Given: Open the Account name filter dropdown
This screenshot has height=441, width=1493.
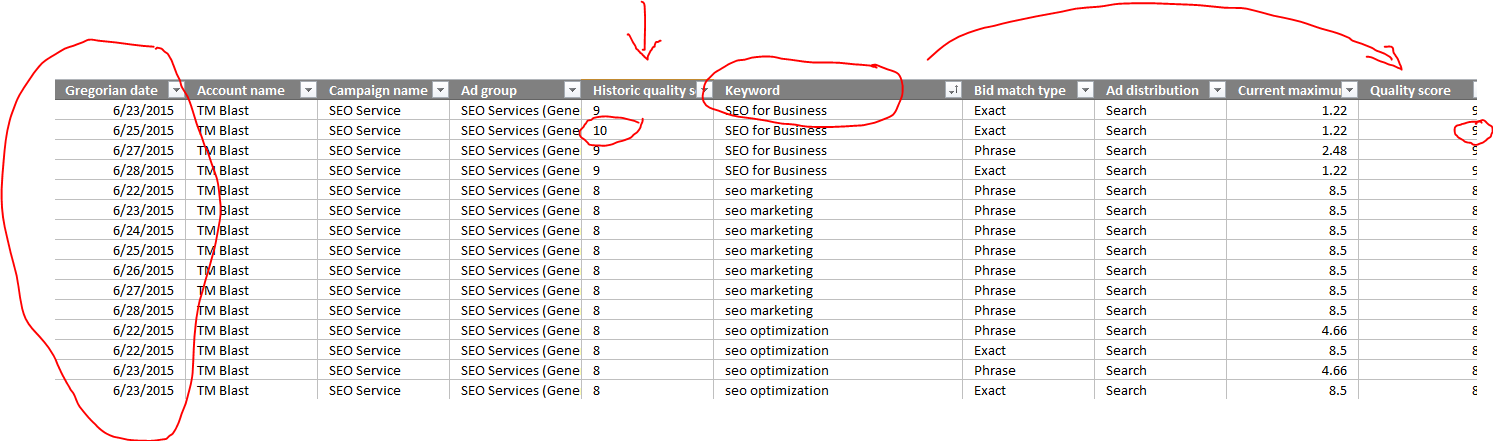Looking at the screenshot, I should (309, 90).
